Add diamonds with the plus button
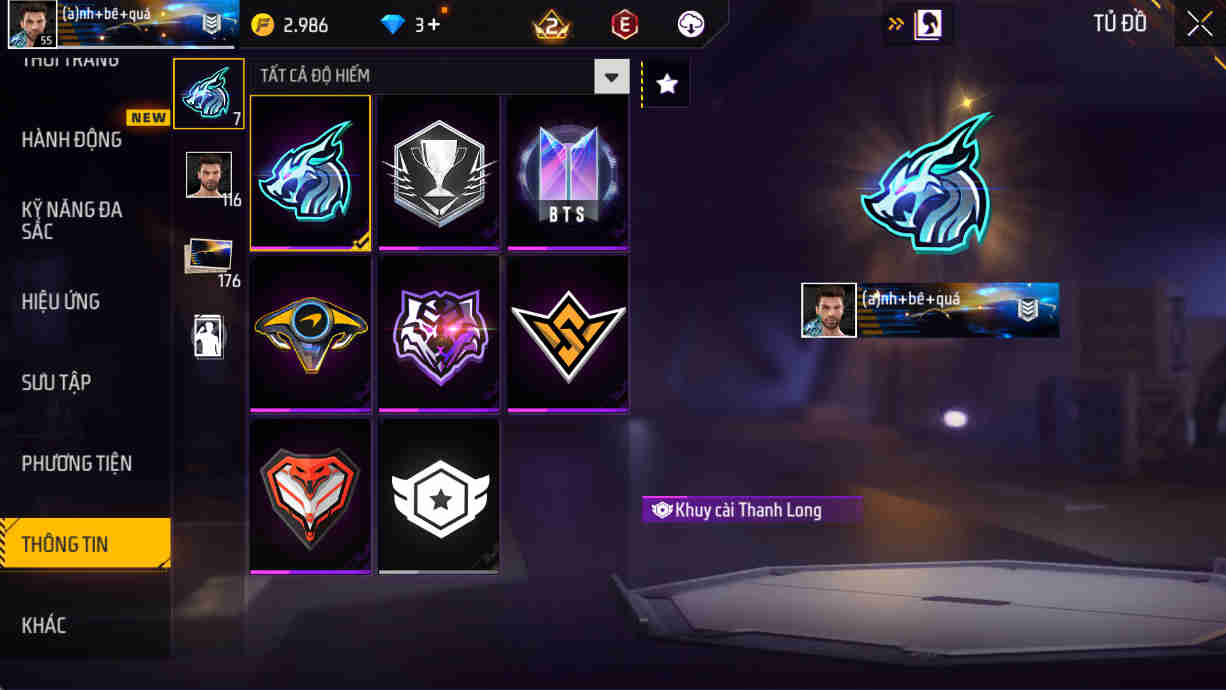1226x690 pixels. point(433,25)
